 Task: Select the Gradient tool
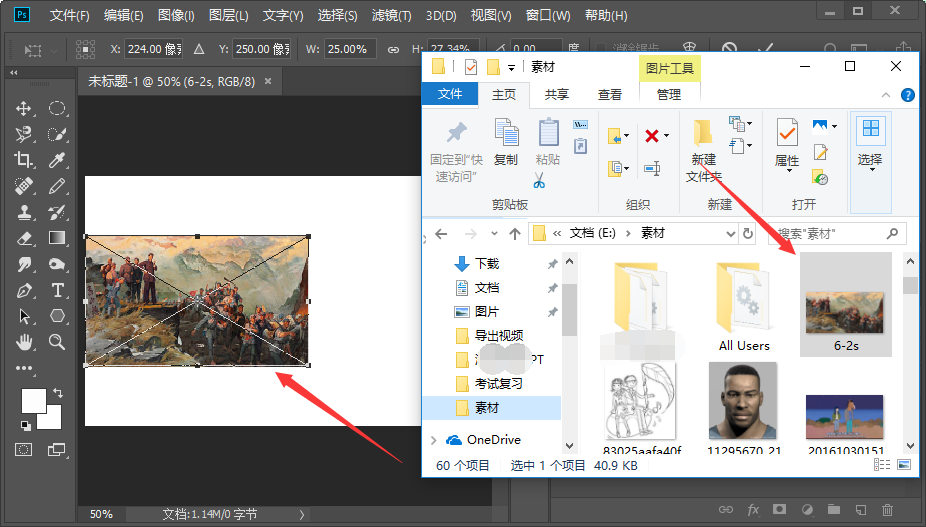pyautogui.click(x=57, y=238)
